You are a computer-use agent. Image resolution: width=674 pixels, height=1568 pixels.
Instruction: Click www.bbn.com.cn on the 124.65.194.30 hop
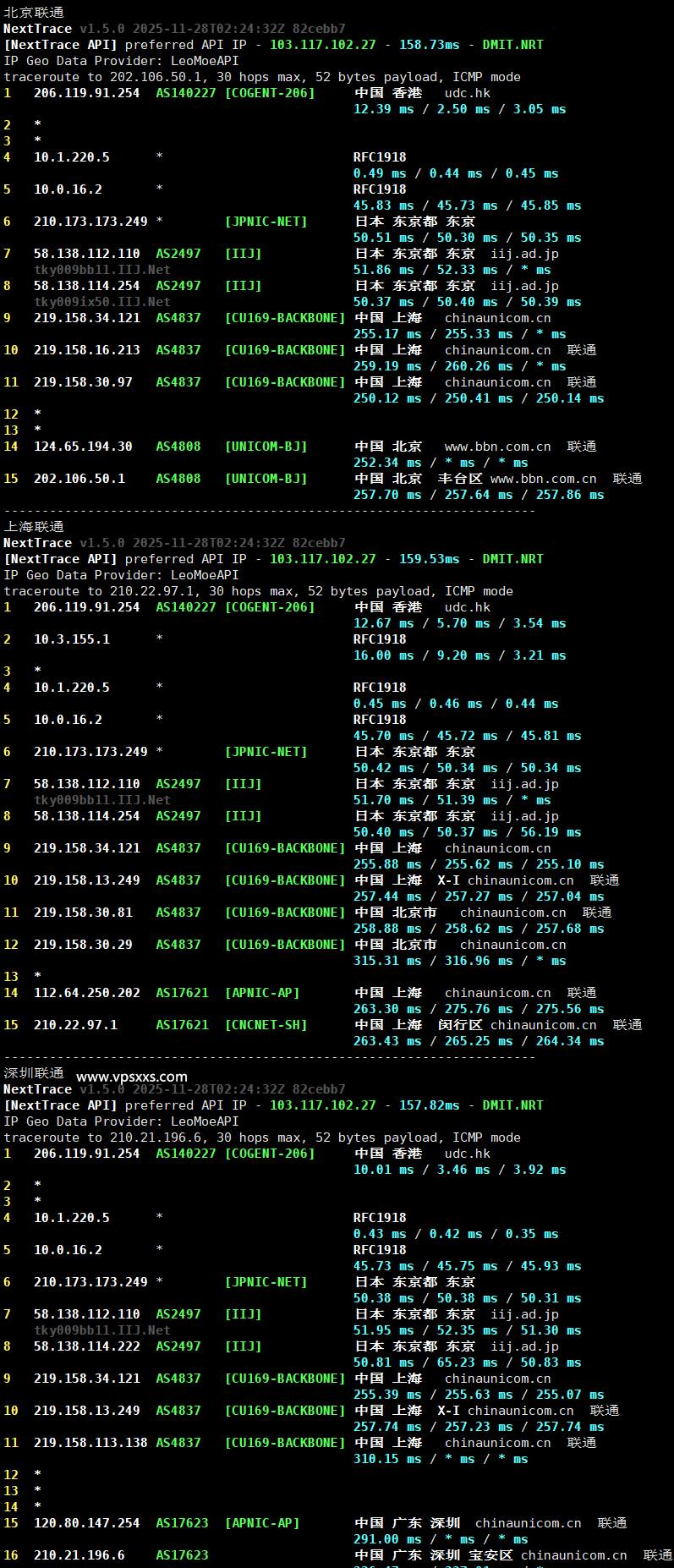(x=497, y=447)
